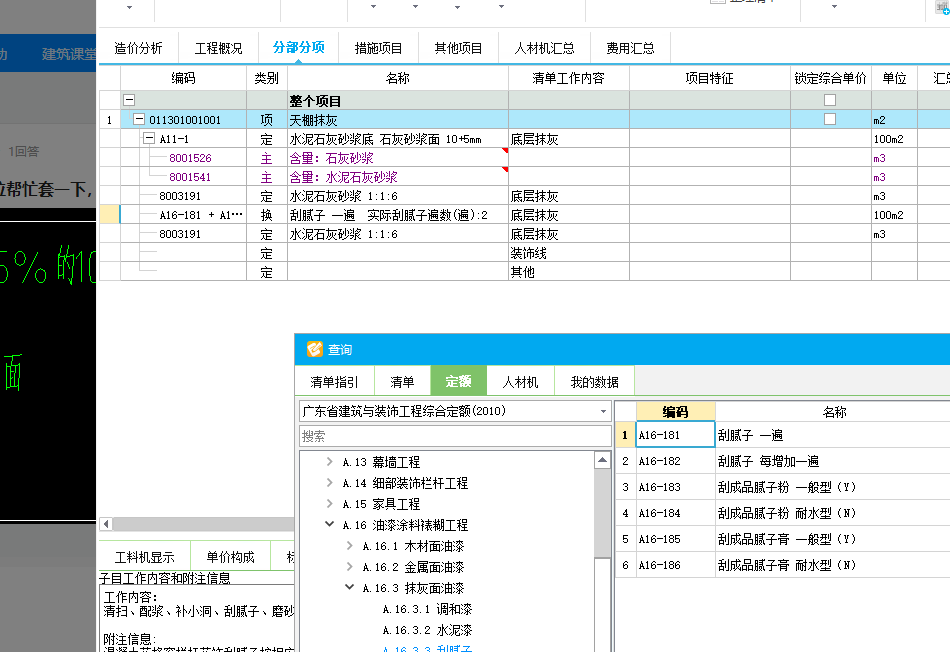Expand the A.13 幕墙工程 node
950x652 pixels.
coord(329,462)
